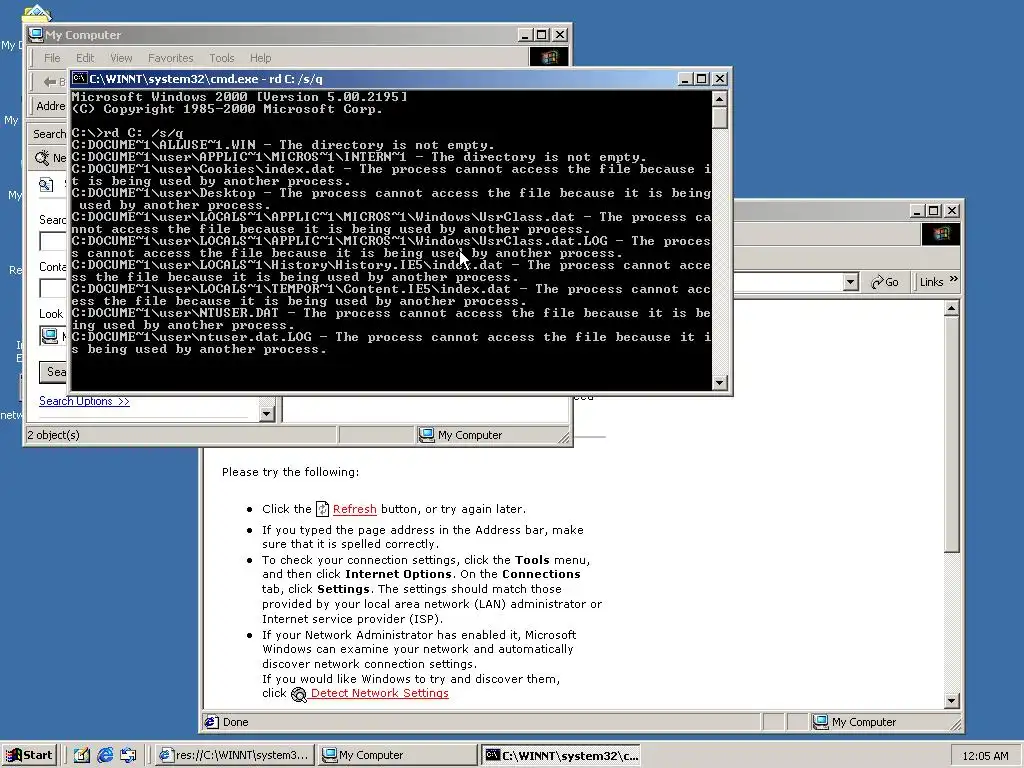Click Detect Network Settings link
This screenshot has height=768, width=1024.
379,694
